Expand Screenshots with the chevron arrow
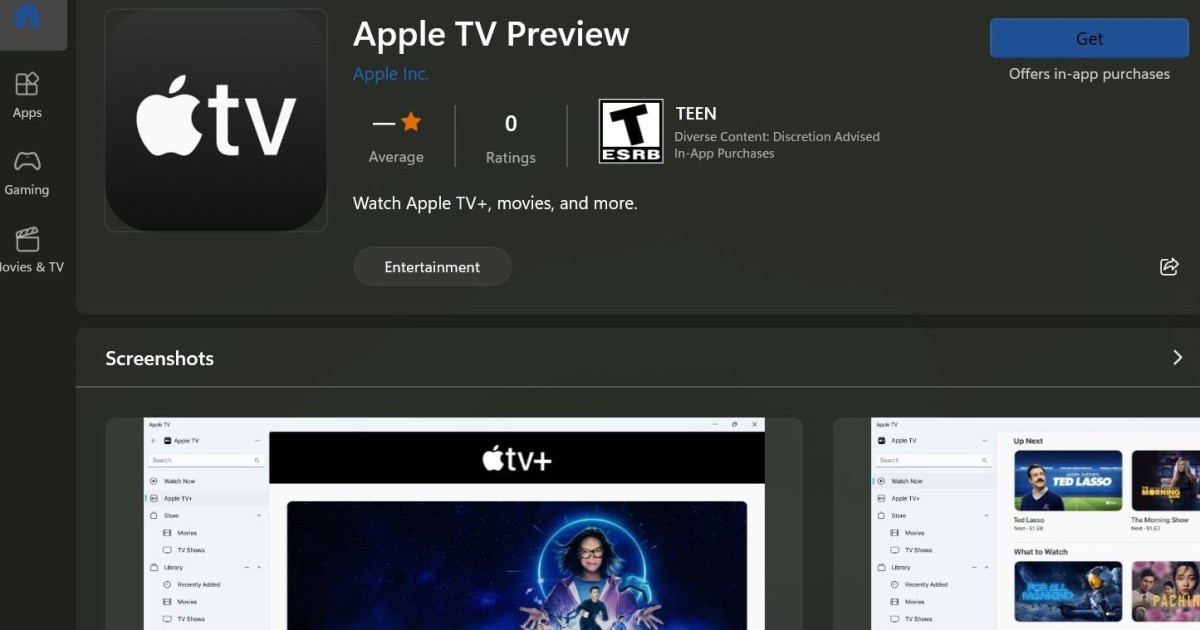This screenshot has width=1200, height=630. tap(1177, 358)
